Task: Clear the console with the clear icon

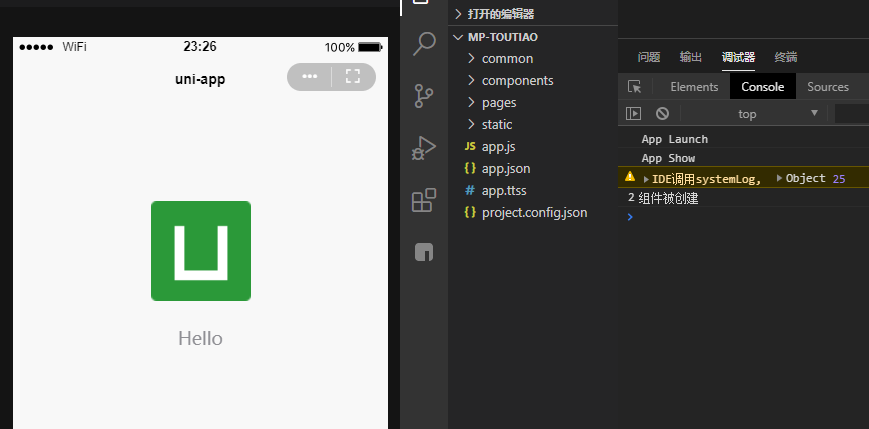Action: click(662, 113)
